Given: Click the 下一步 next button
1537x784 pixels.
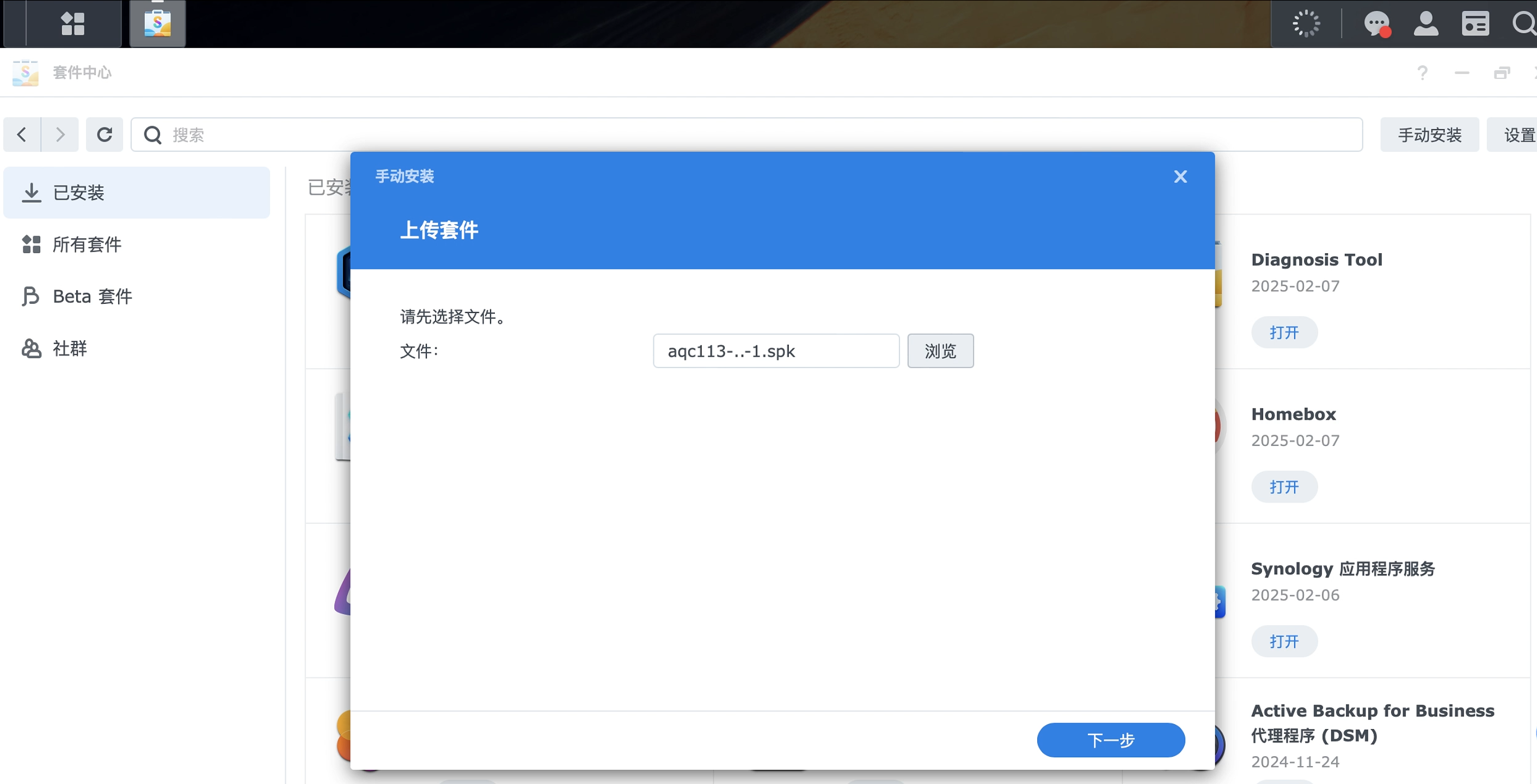Looking at the screenshot, I should [1111, 740].
